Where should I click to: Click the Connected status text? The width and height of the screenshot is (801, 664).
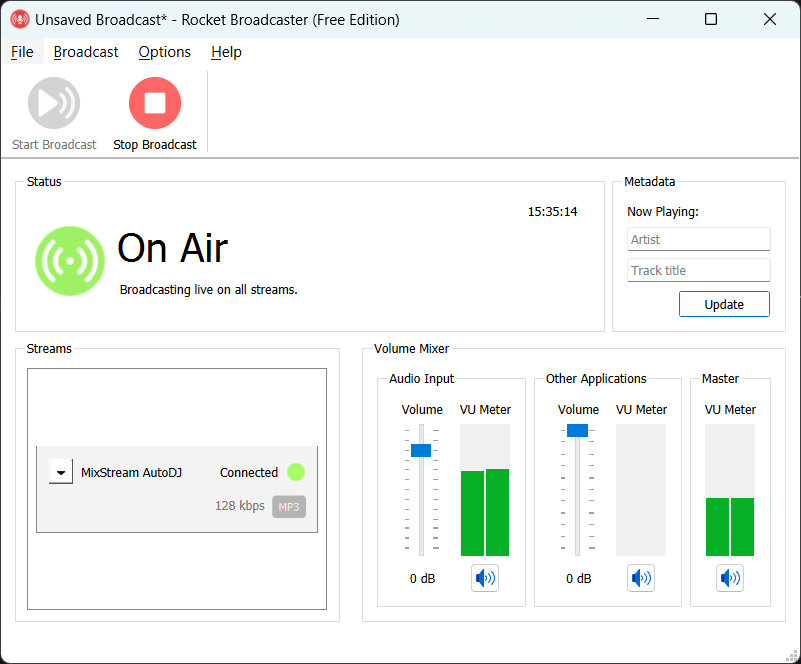tap(249, 472)
